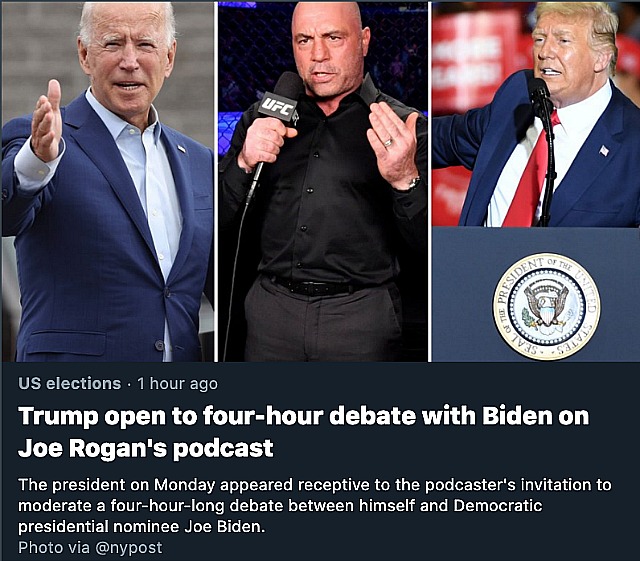Click the story description paragraph
640x561 pixels.
tap(315, 505)
